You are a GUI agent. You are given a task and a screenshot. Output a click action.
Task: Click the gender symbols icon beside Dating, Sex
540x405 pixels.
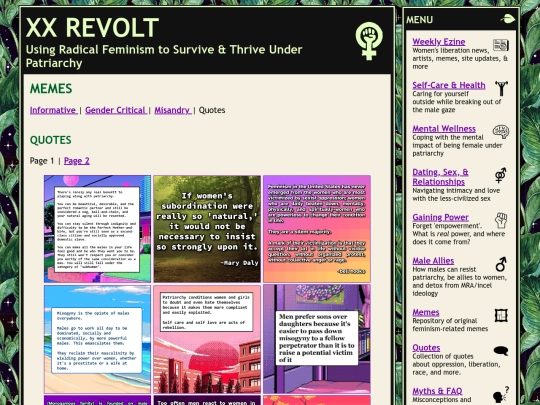pyautogui.click(x=501, y=175)
